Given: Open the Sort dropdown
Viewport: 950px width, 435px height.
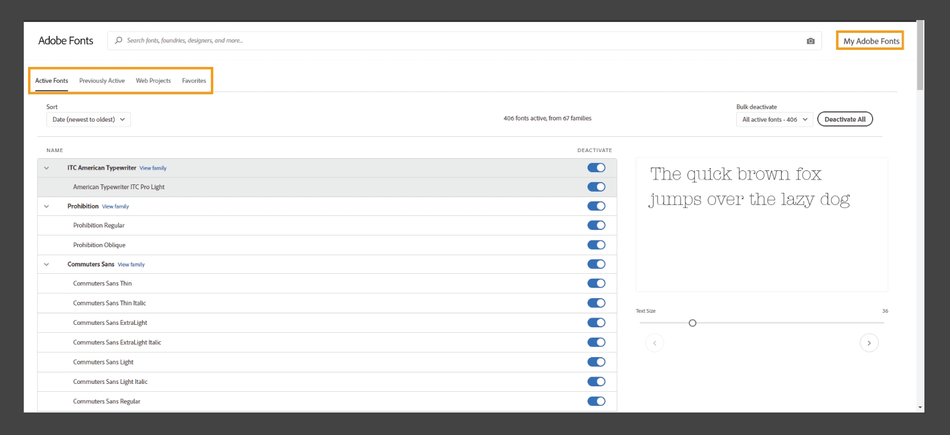Looking at the screenshot, I should tap(88, 119).
